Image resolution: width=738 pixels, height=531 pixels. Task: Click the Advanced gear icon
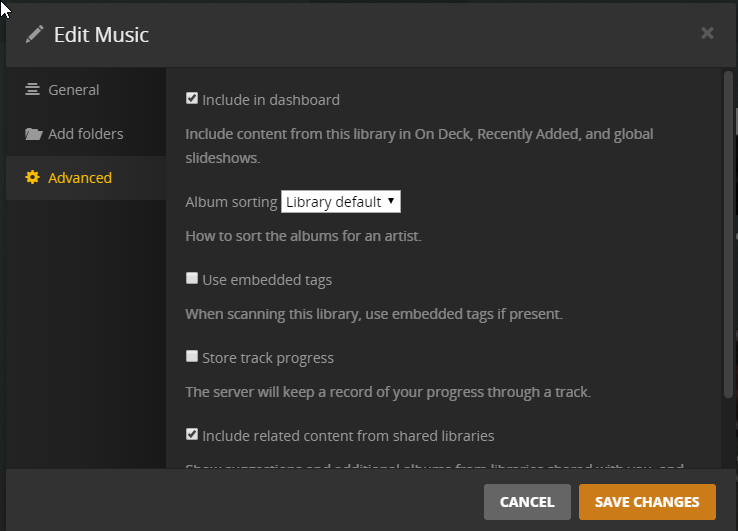33,178
